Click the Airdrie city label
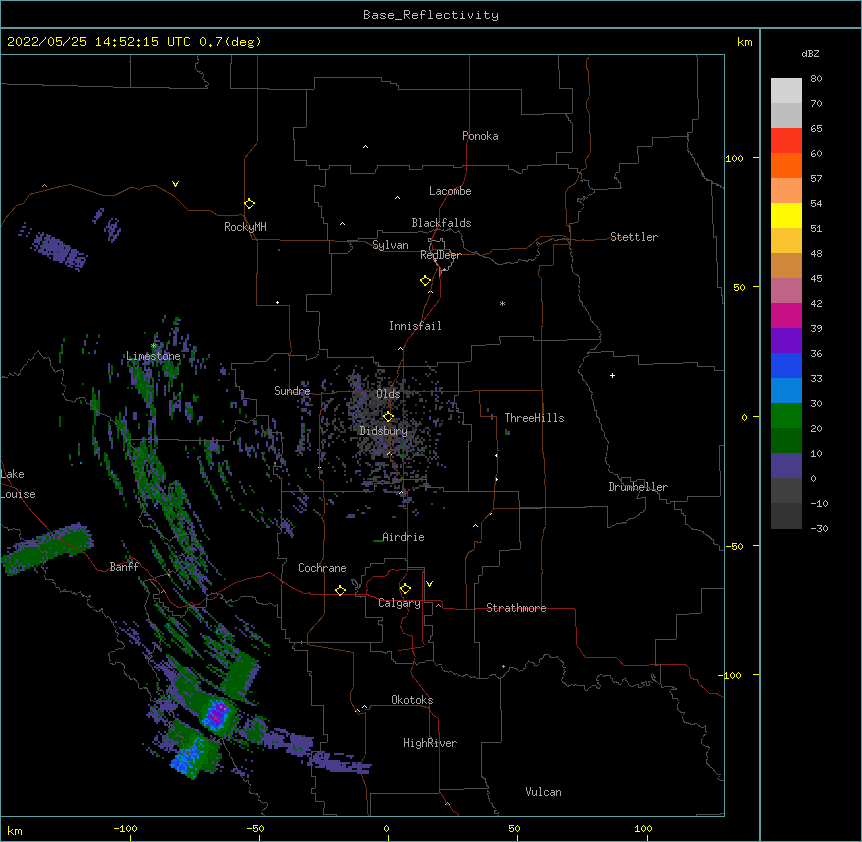The width and height of the screenshot is (862, 842). click(403, 537)
